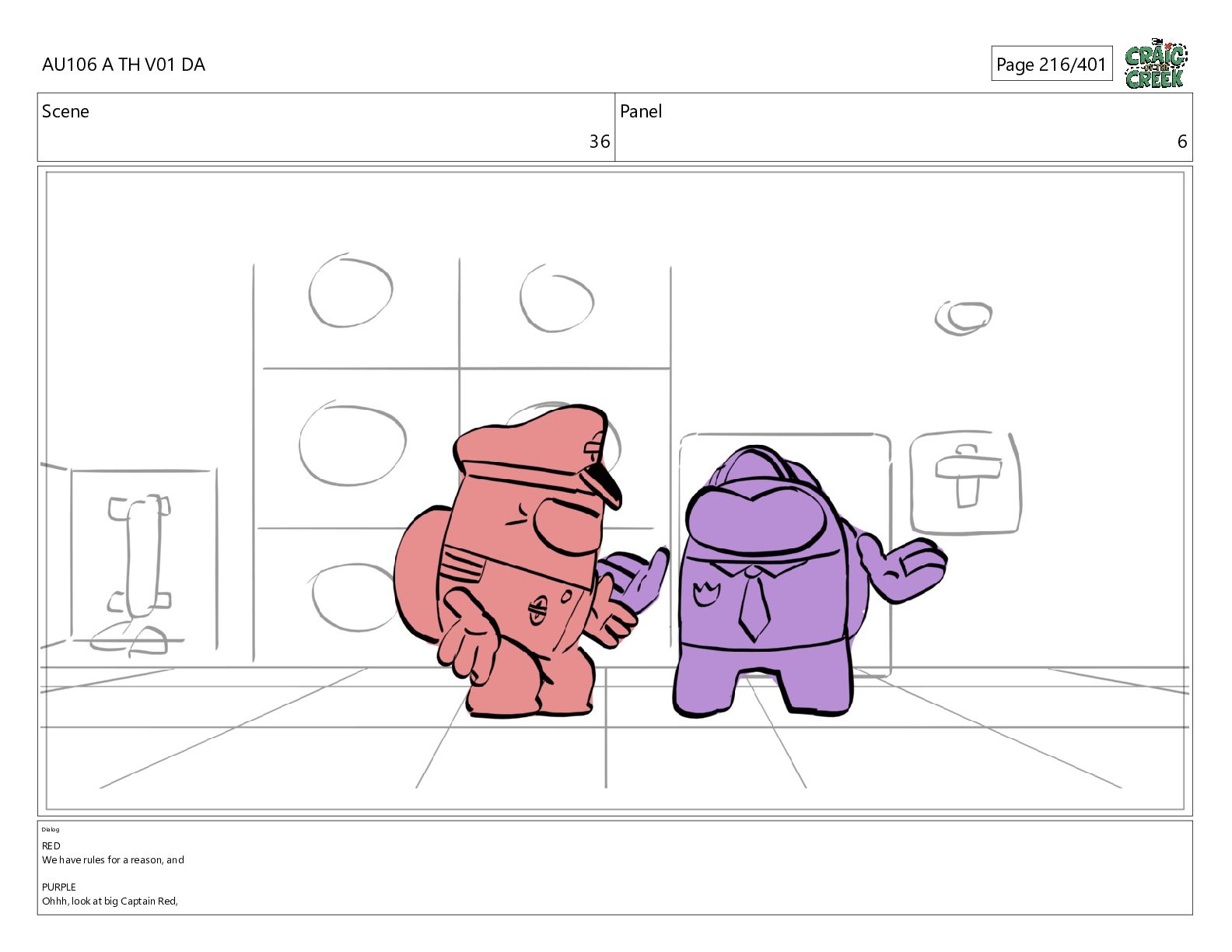The width and height of the screenshot is (1232, 952).
Task: Click the Craig of the Creek logo
Action: (1156, 64)
